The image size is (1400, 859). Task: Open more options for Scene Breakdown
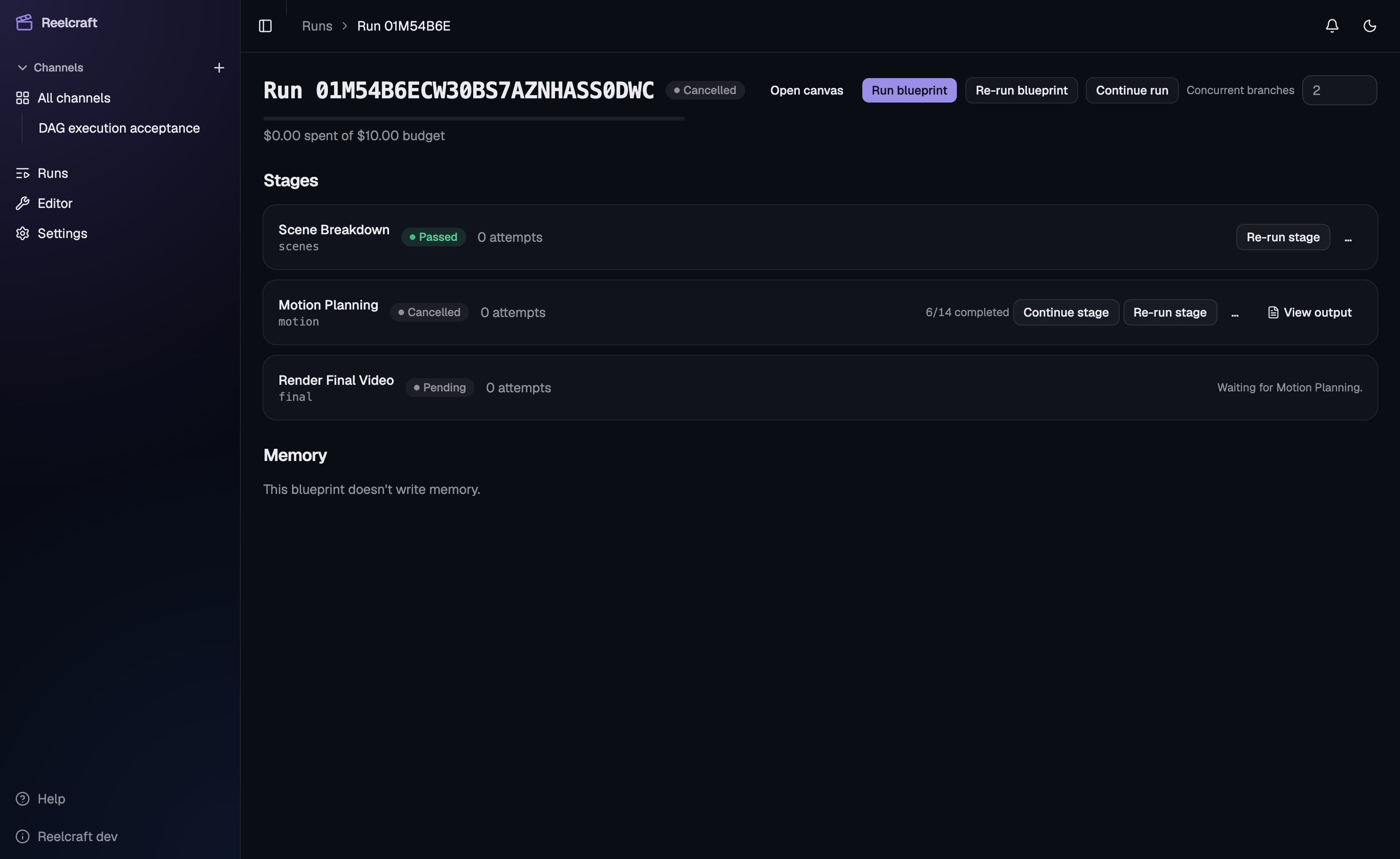pos(1348,238)
